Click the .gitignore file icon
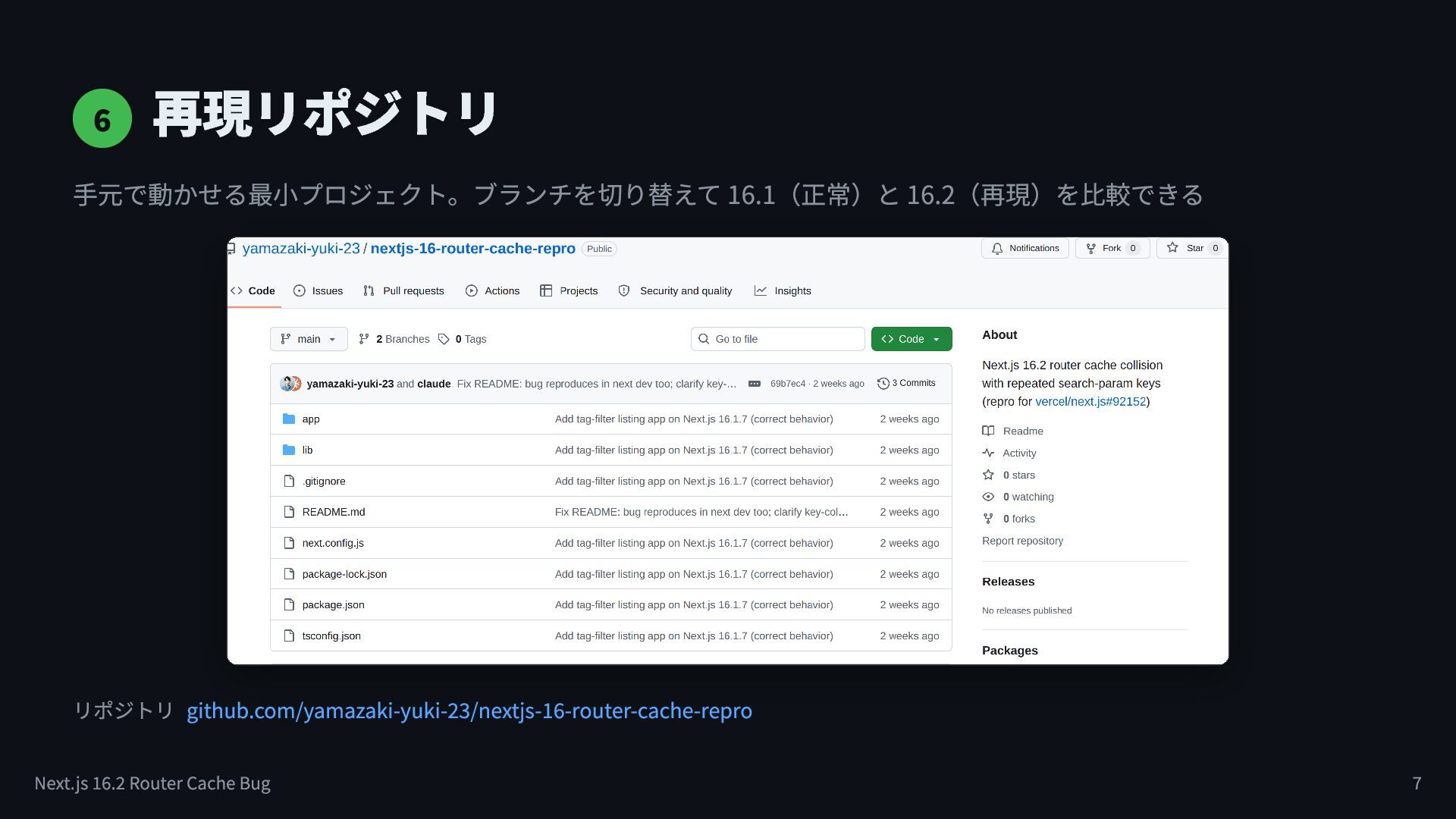Screen dimensions: 1456x819 [x=289, y=481]
